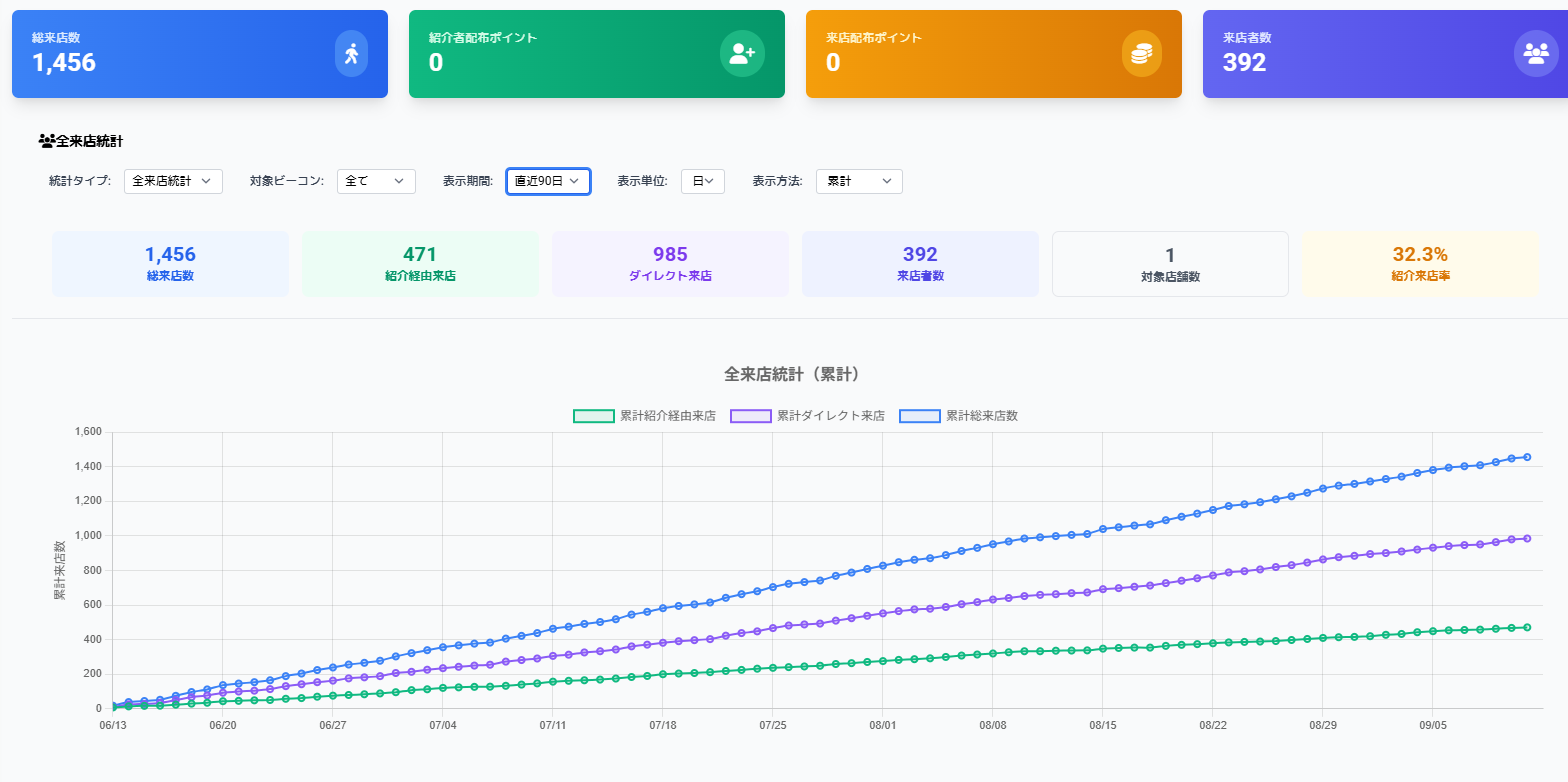Click the group icon on purple visitors card

[1535, 54]
